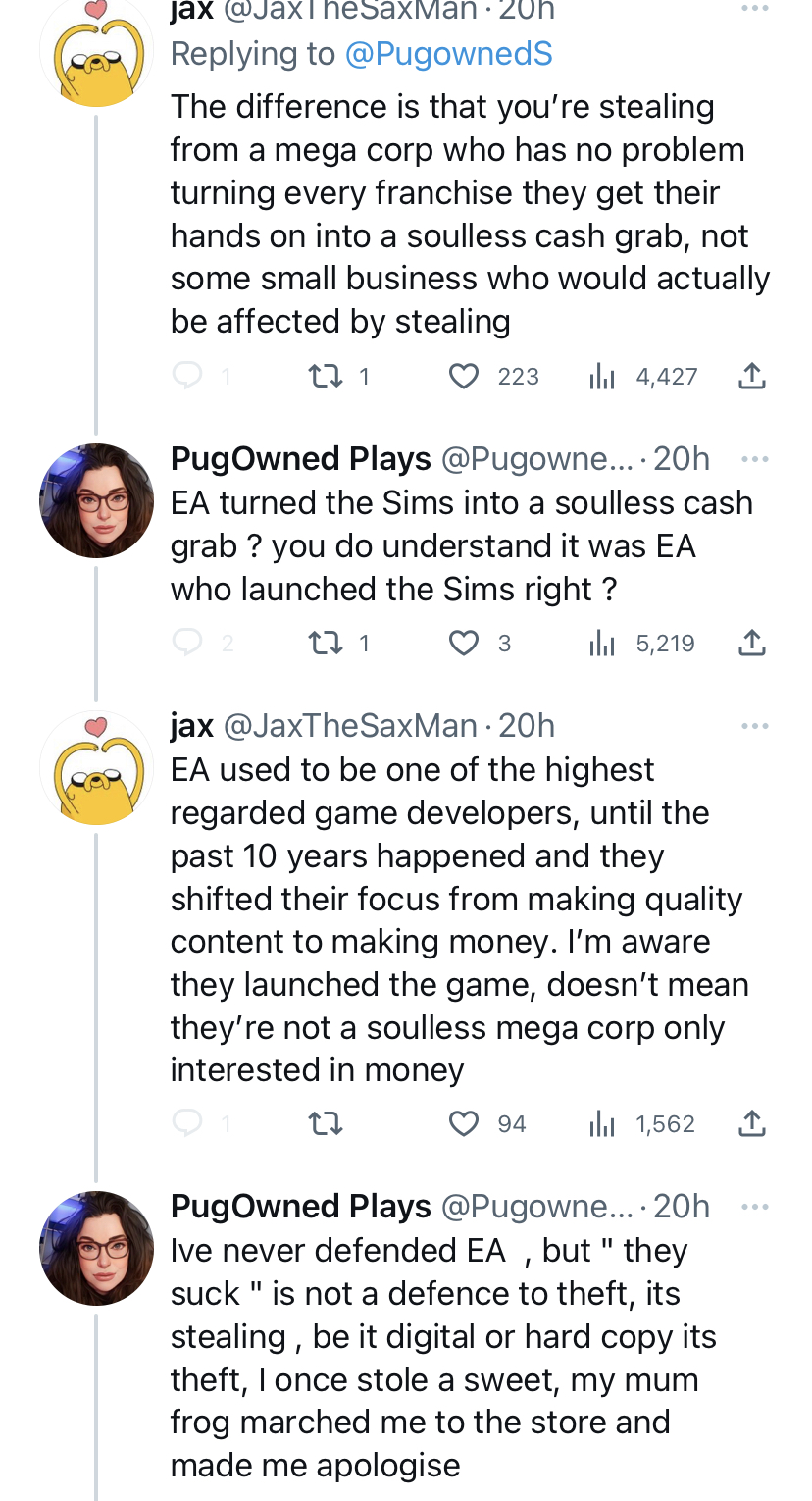Like jax's tweet with 94 likes

pos(464,1123)
